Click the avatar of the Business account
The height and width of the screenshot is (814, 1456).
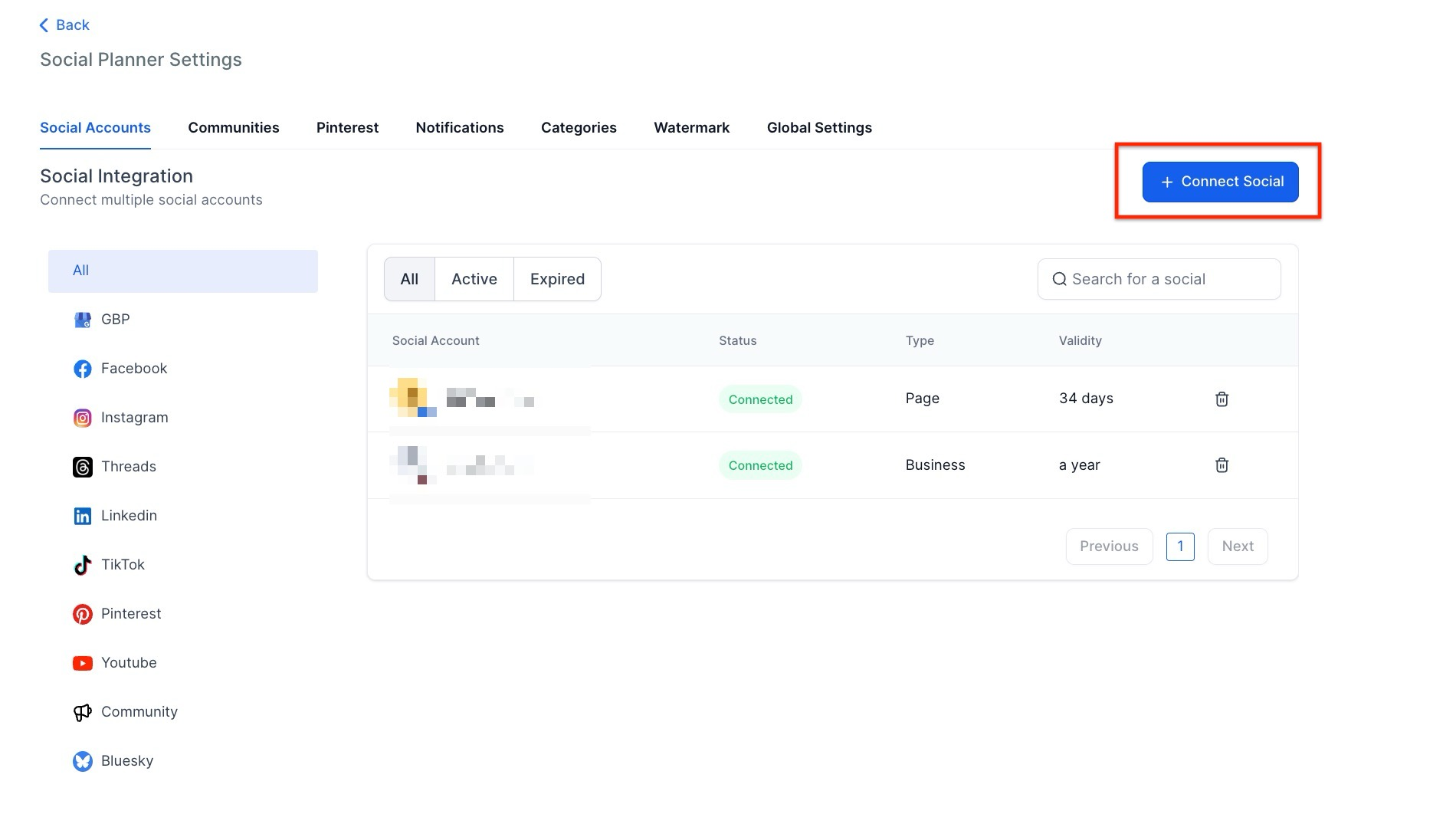[x=412, y=464]
